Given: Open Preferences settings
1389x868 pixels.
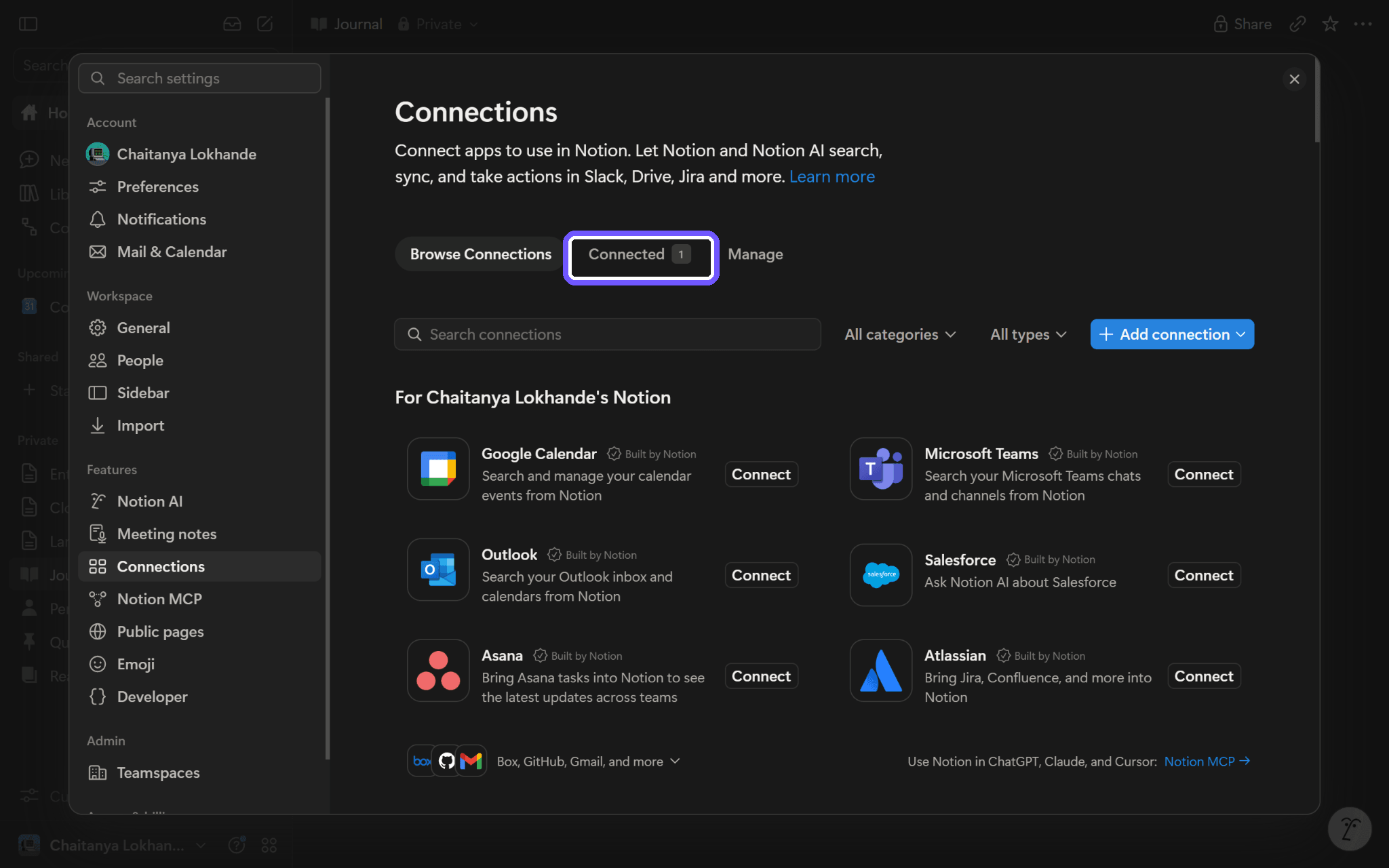Looking at the screenshot, I should tap(199, 186).
